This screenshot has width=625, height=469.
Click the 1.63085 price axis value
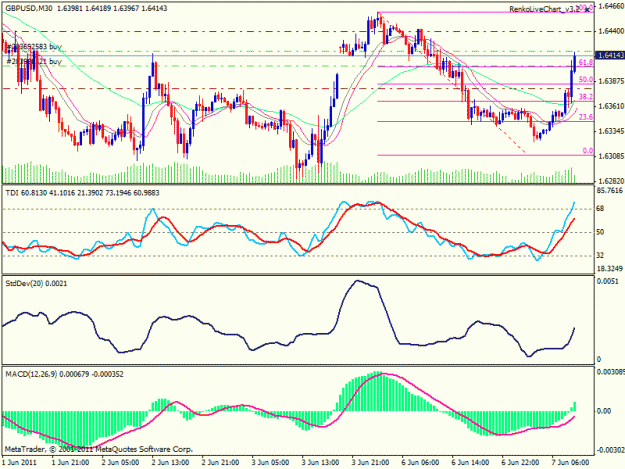[611, 156]
